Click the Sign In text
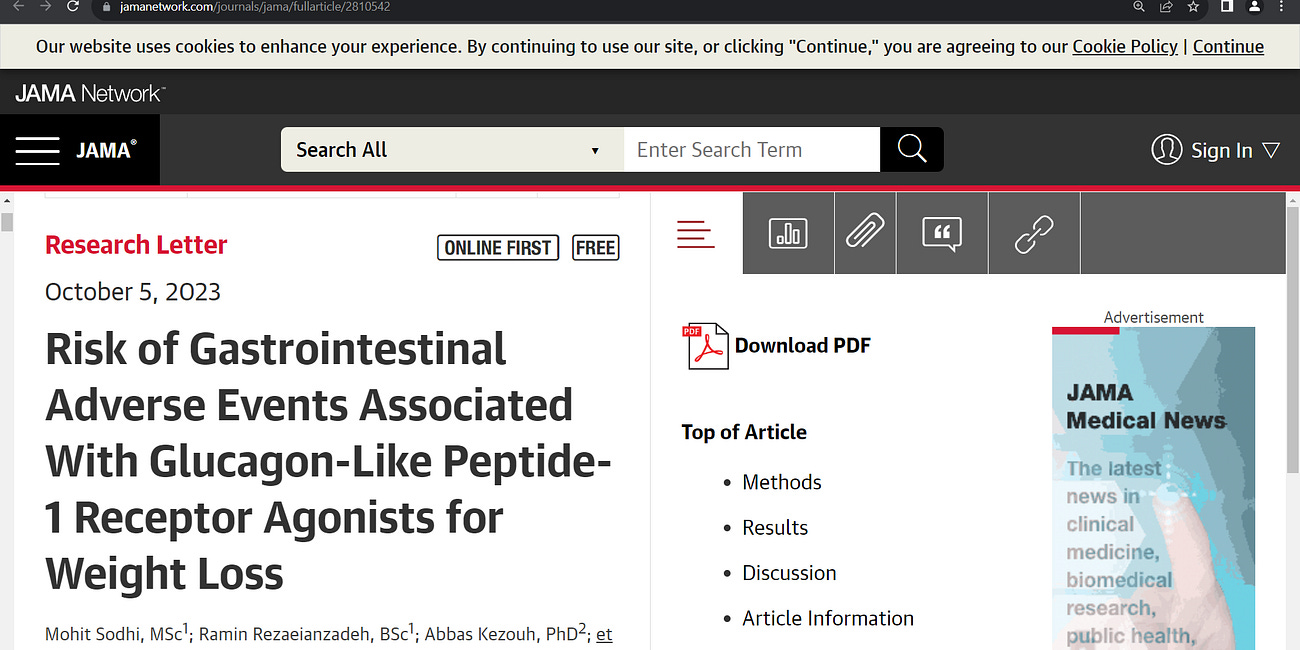 1221,151
